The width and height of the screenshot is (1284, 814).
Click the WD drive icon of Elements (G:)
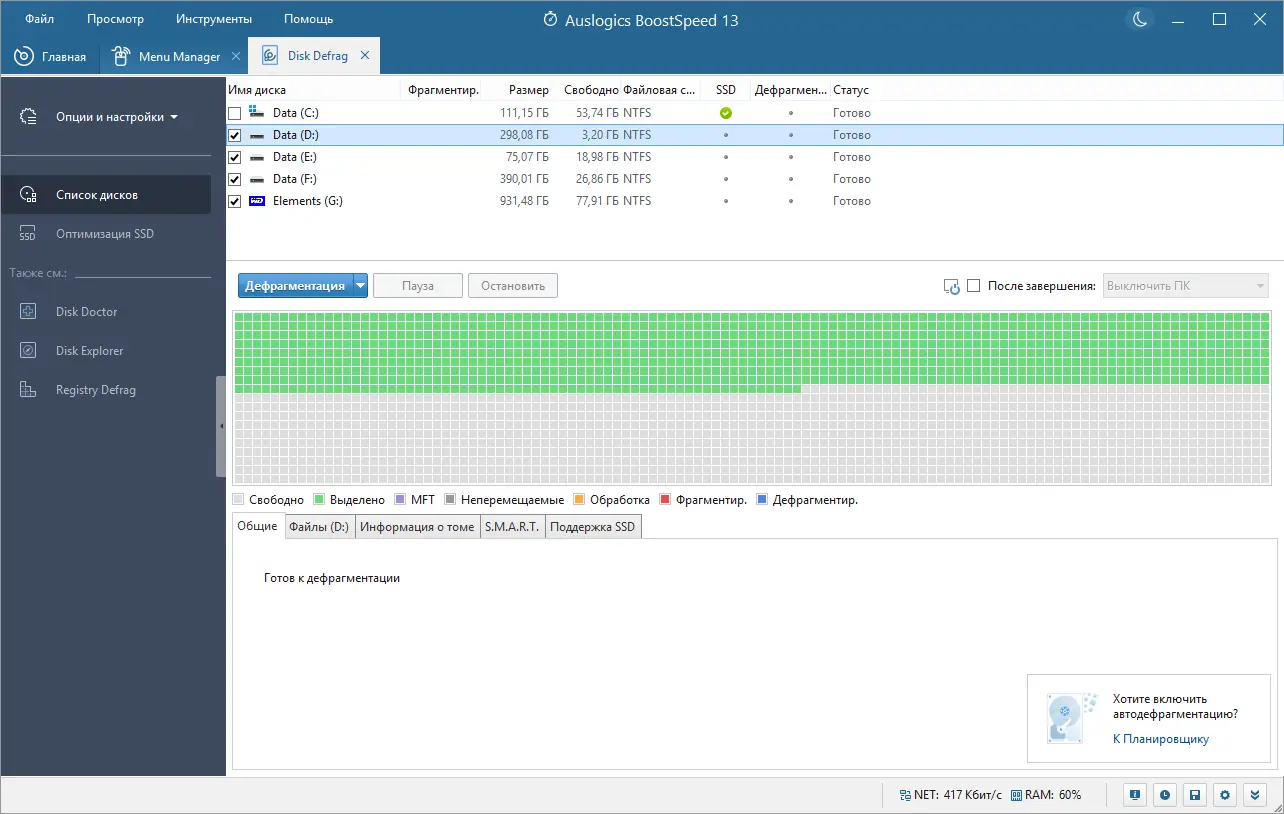pyautogui.click(x=257, y=201)
